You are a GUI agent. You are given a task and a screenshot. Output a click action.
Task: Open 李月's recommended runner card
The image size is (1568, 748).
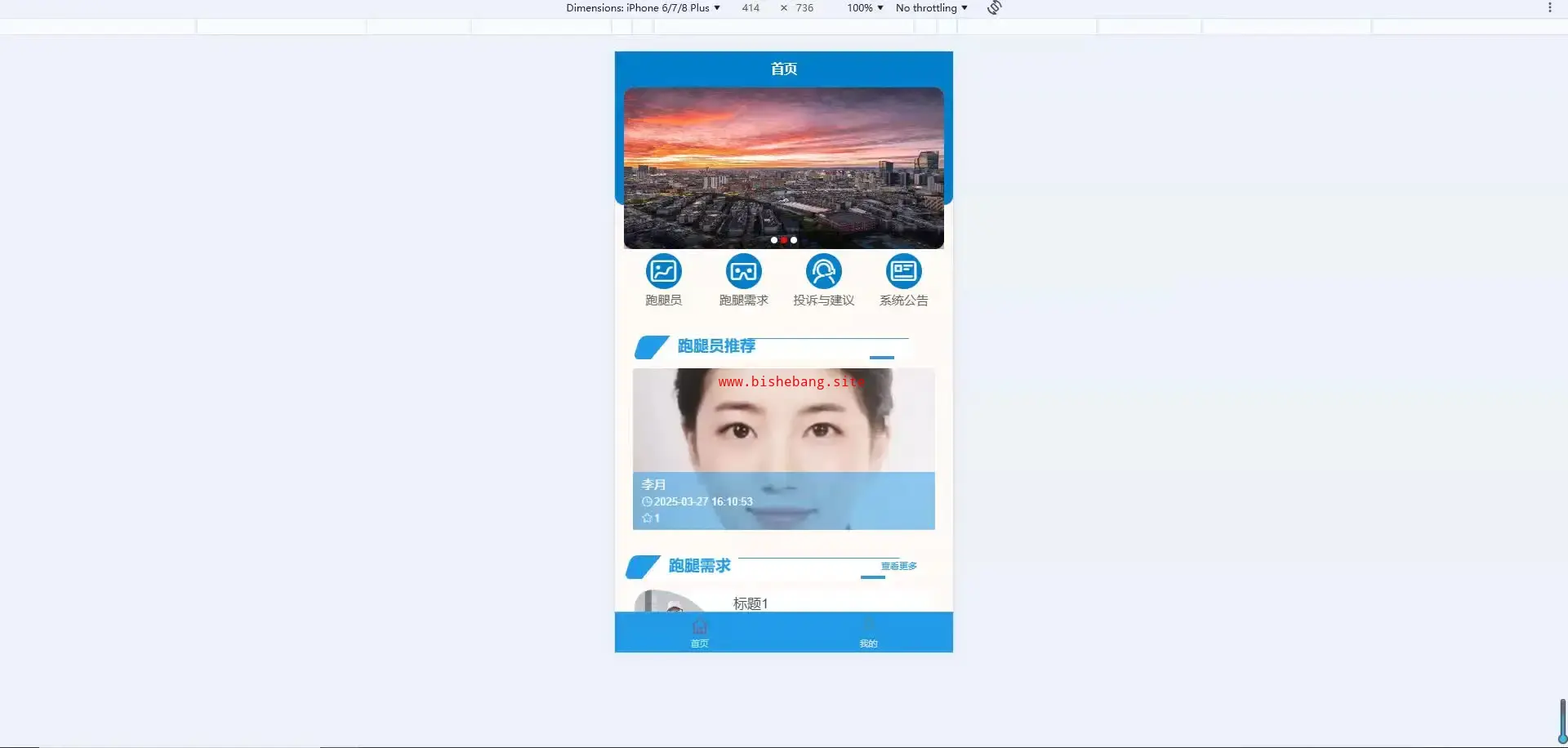pos(784,448)
